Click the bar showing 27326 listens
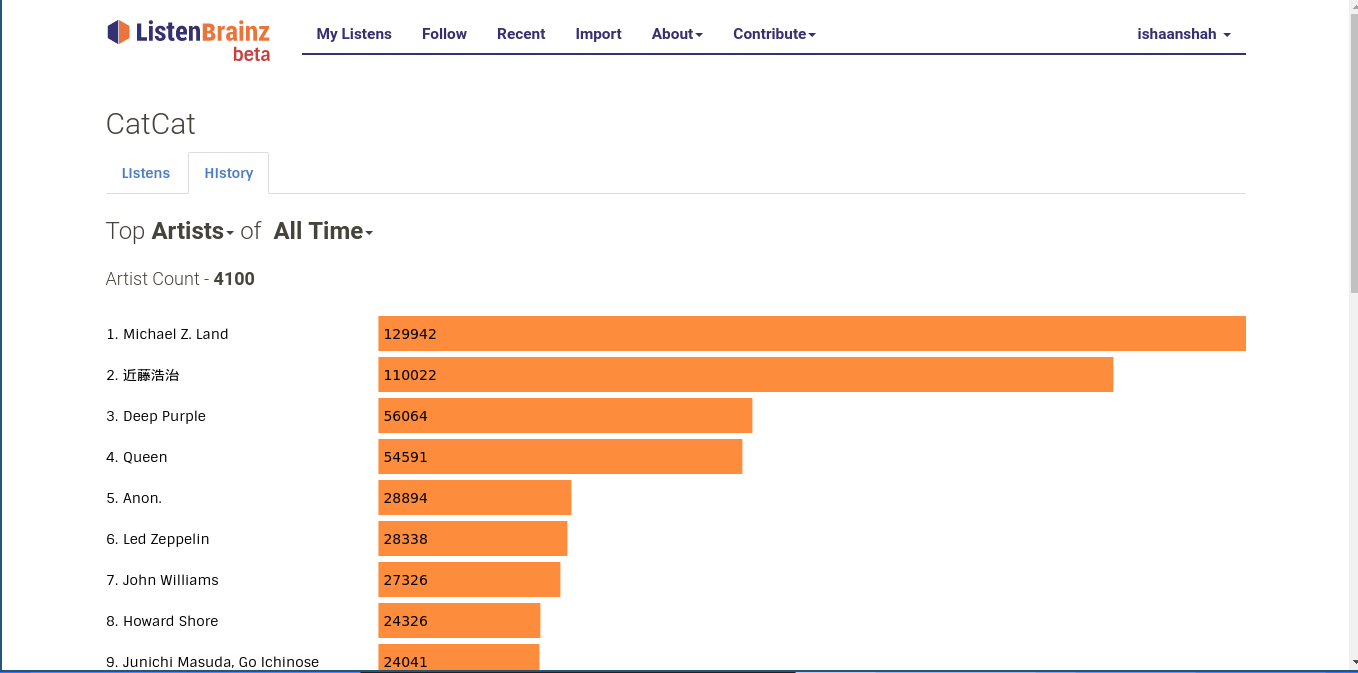This screenshot has width=1358, height=673. 469,580
